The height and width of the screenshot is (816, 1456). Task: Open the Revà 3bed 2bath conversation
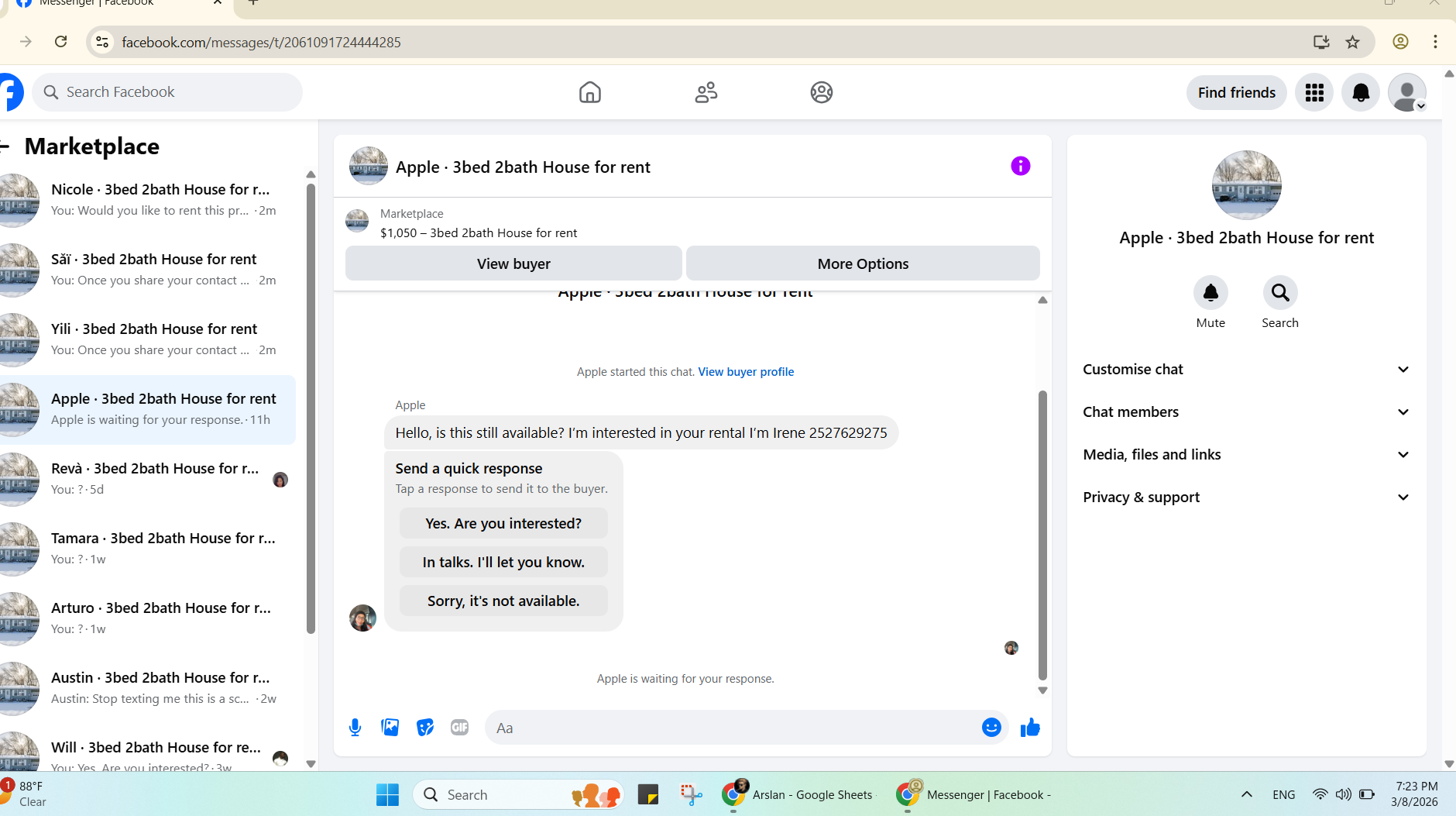click(x=147, y=479)
